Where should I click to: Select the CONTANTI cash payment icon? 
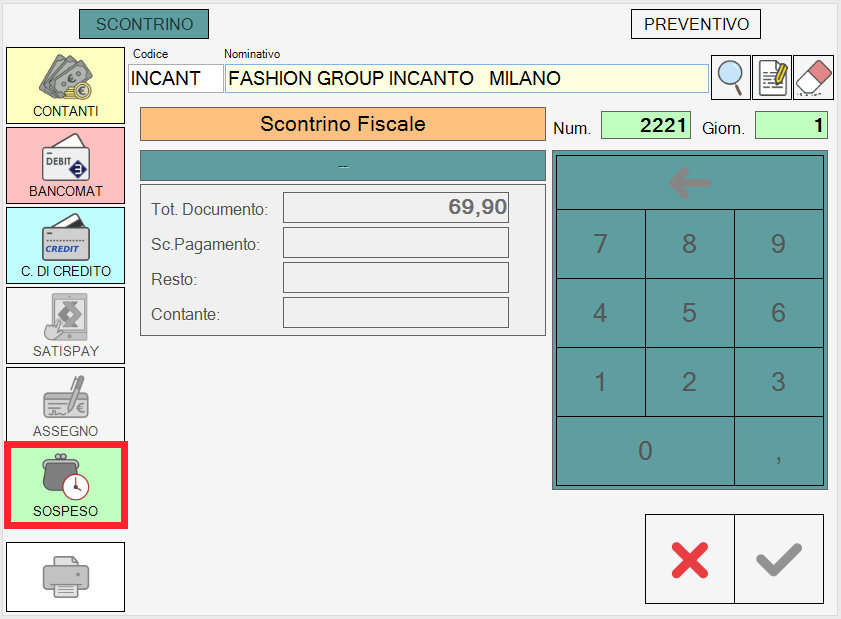[65, 85]
